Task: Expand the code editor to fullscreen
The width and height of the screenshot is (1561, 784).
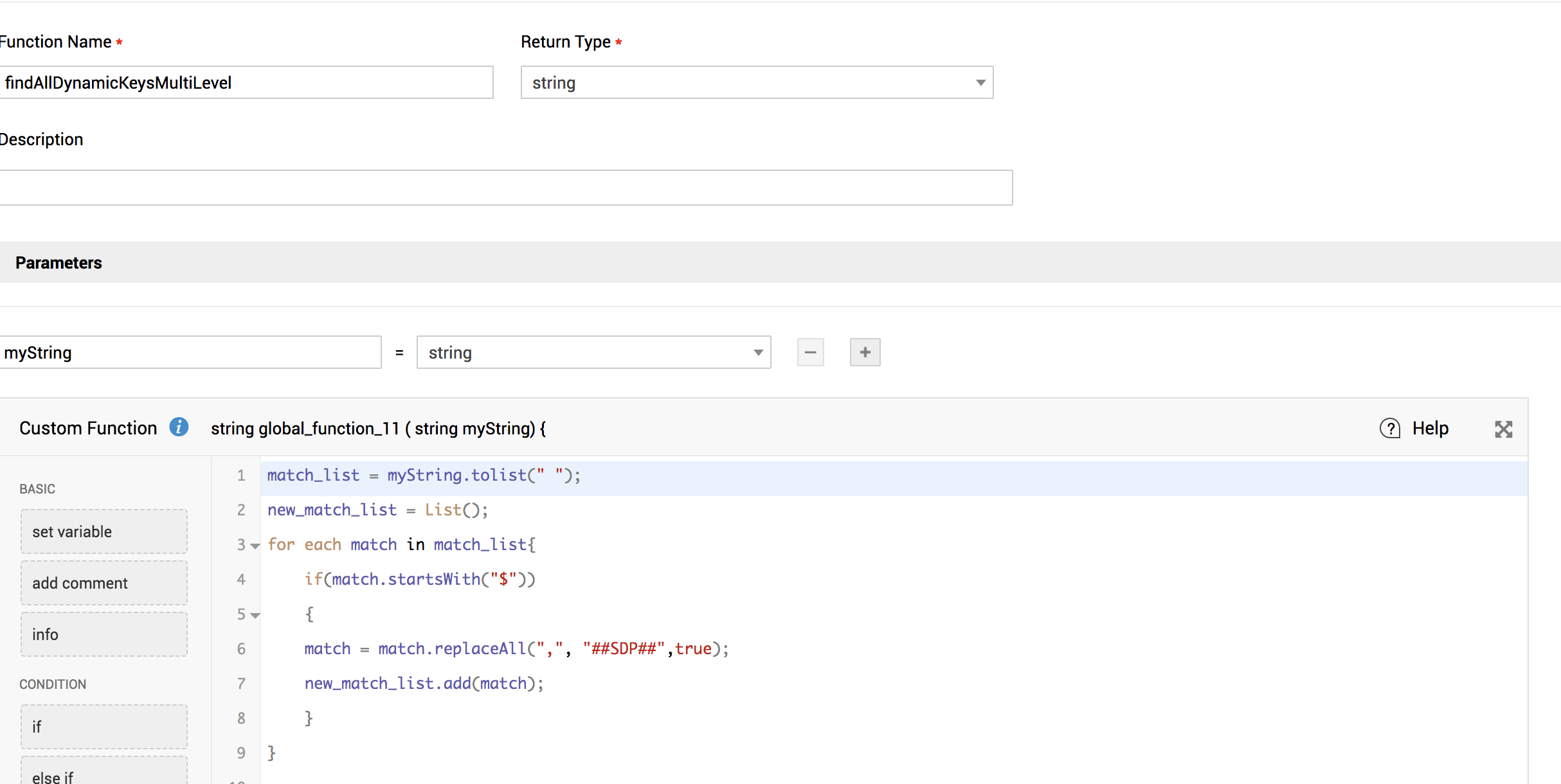Action: (1503, 429)
